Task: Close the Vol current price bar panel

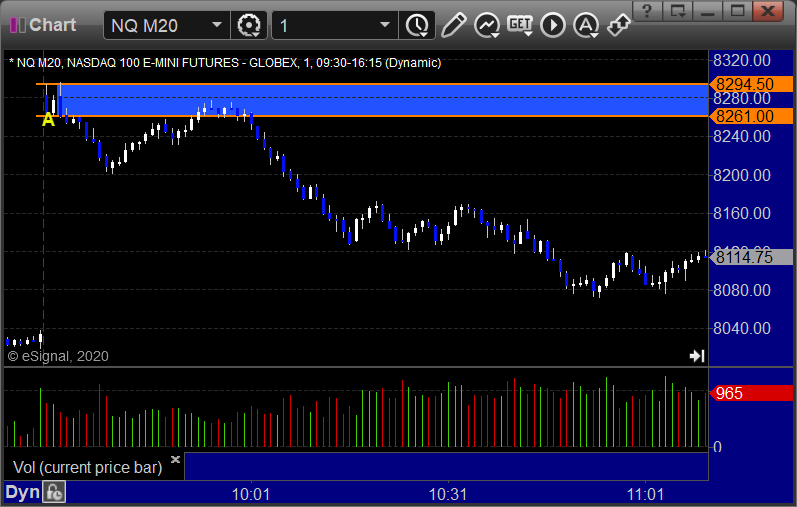Action: coord(175,459)
